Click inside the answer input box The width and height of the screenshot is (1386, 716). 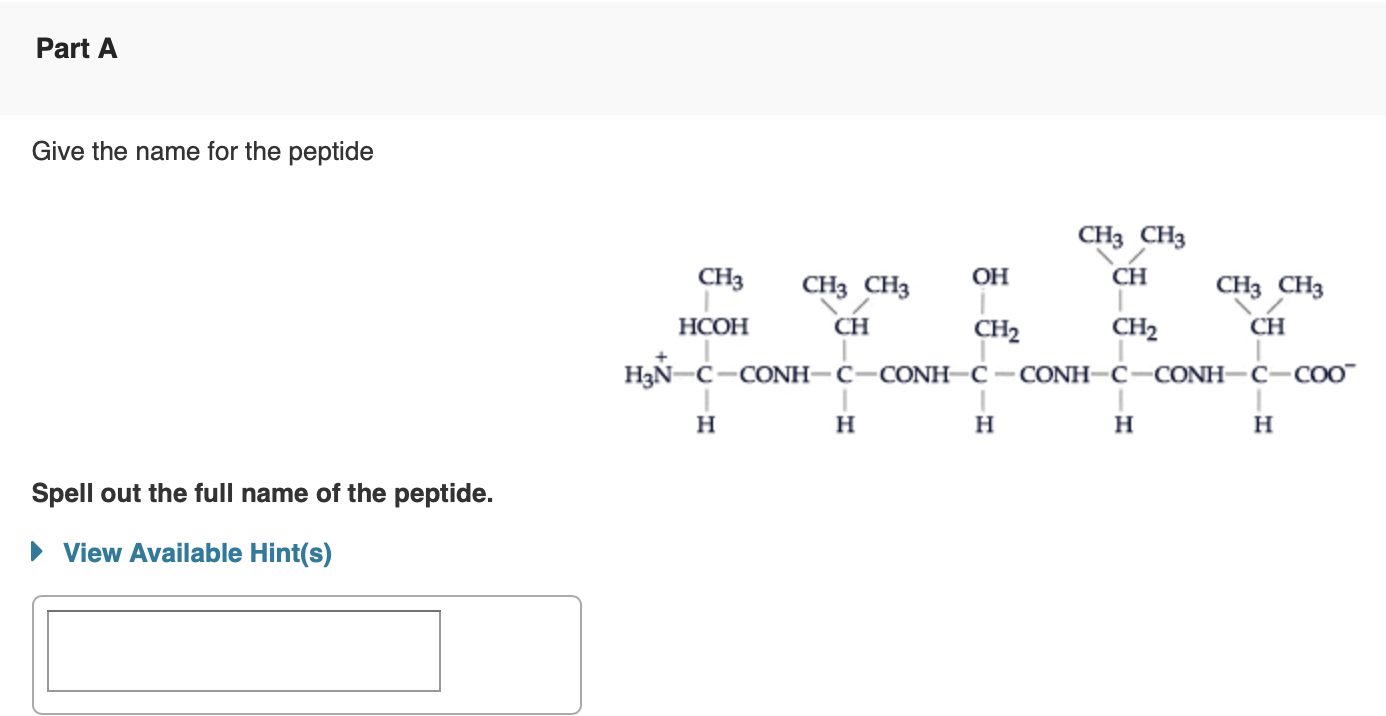tap(243, 650)
